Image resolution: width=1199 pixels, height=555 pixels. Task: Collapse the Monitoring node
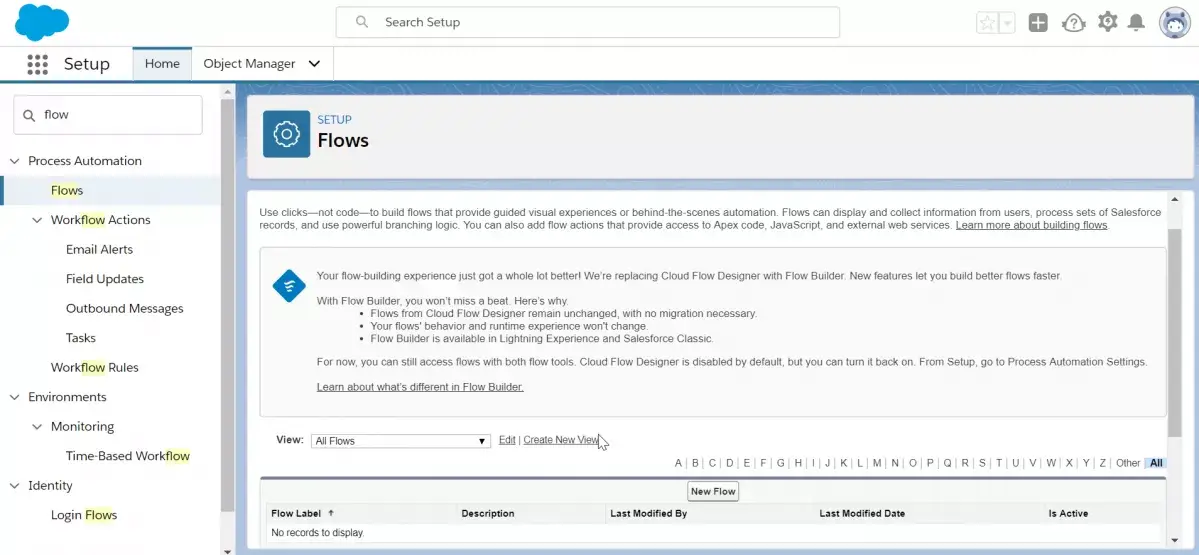pos(37,427)
